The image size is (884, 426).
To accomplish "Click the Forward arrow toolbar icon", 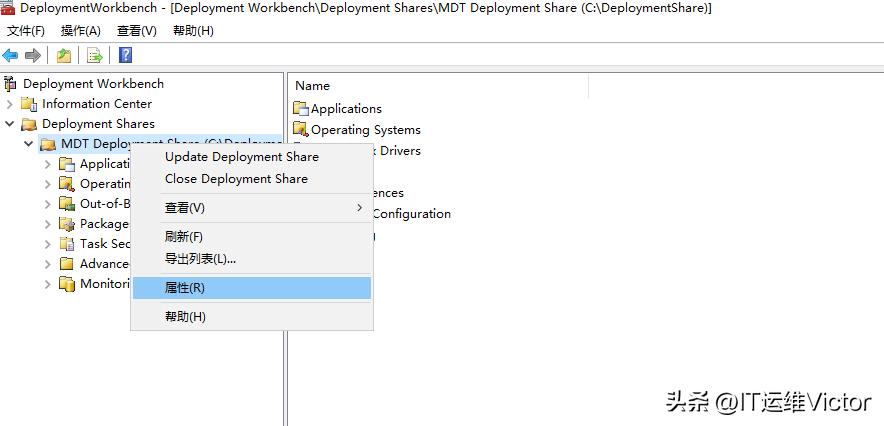I will 33,55.
